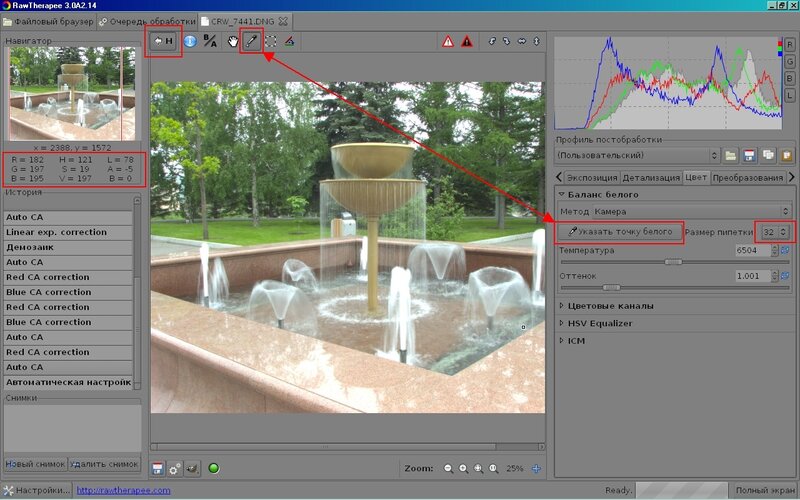
Task: Open the http://rawtherapee.com link
Action: pos(123,490)
